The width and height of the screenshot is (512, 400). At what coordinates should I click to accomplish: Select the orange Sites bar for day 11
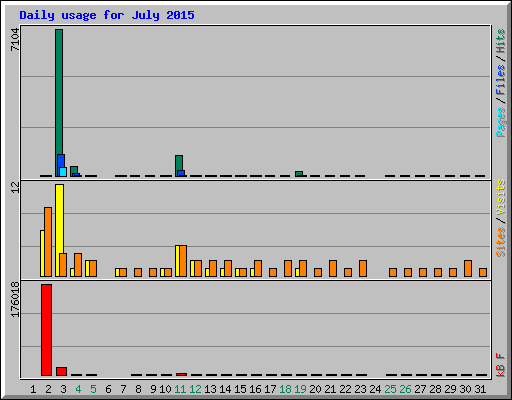(x=183, y=261)
